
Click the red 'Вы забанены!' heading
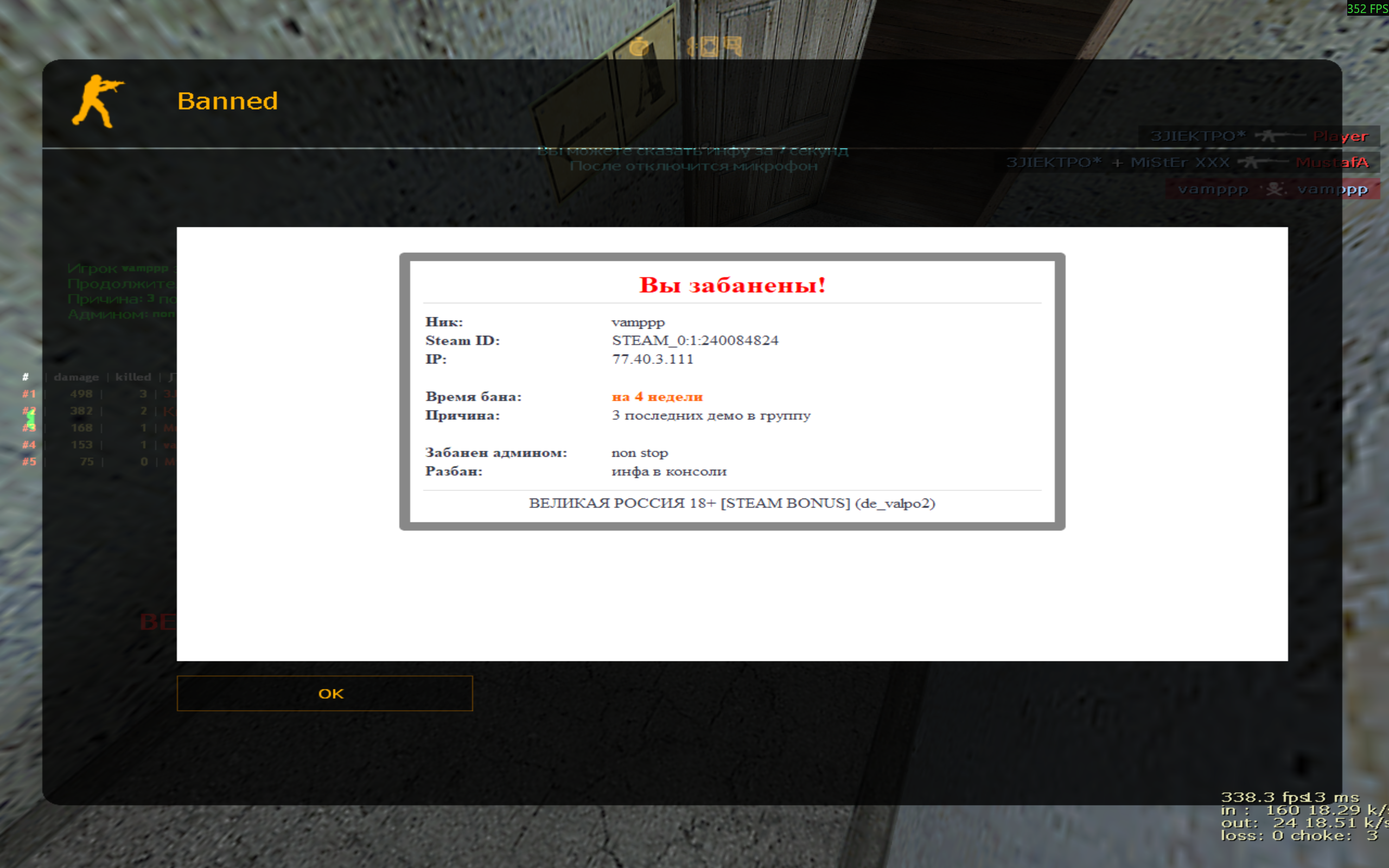732,285
